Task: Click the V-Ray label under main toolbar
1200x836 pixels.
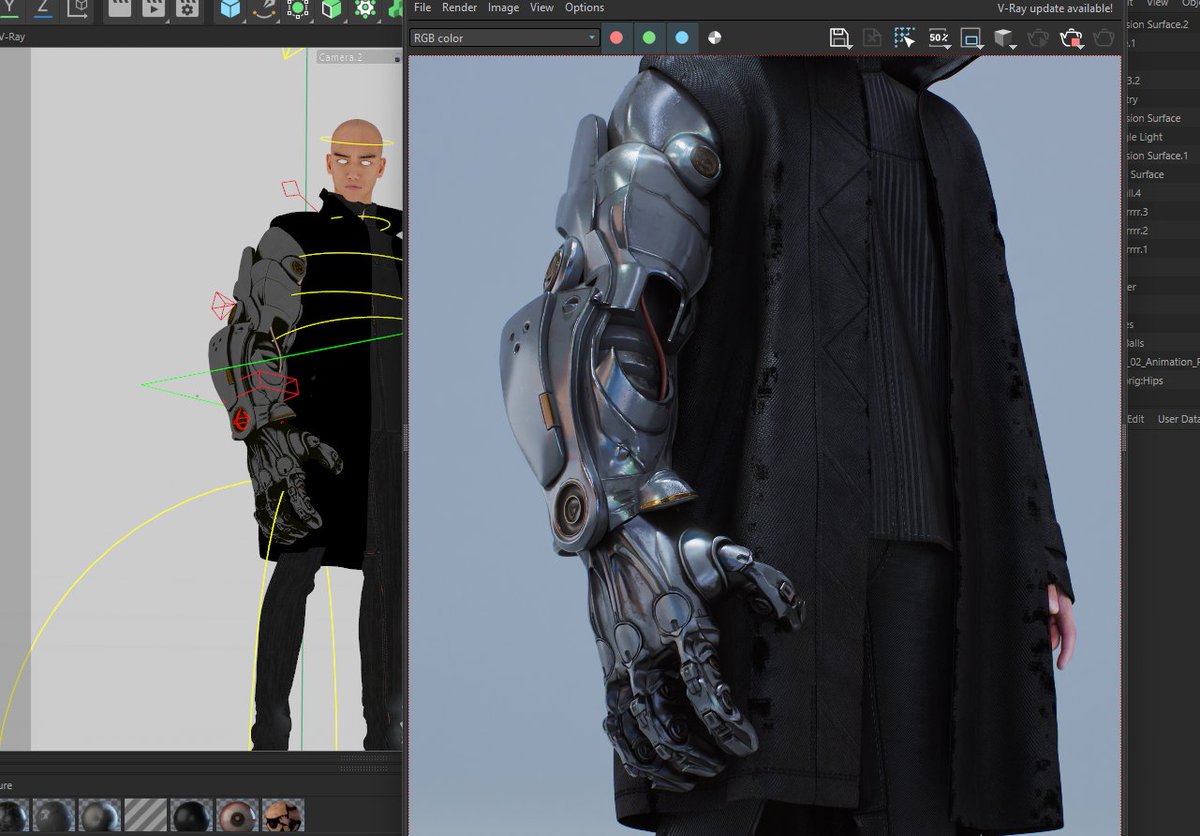Action: coord(12,36)
